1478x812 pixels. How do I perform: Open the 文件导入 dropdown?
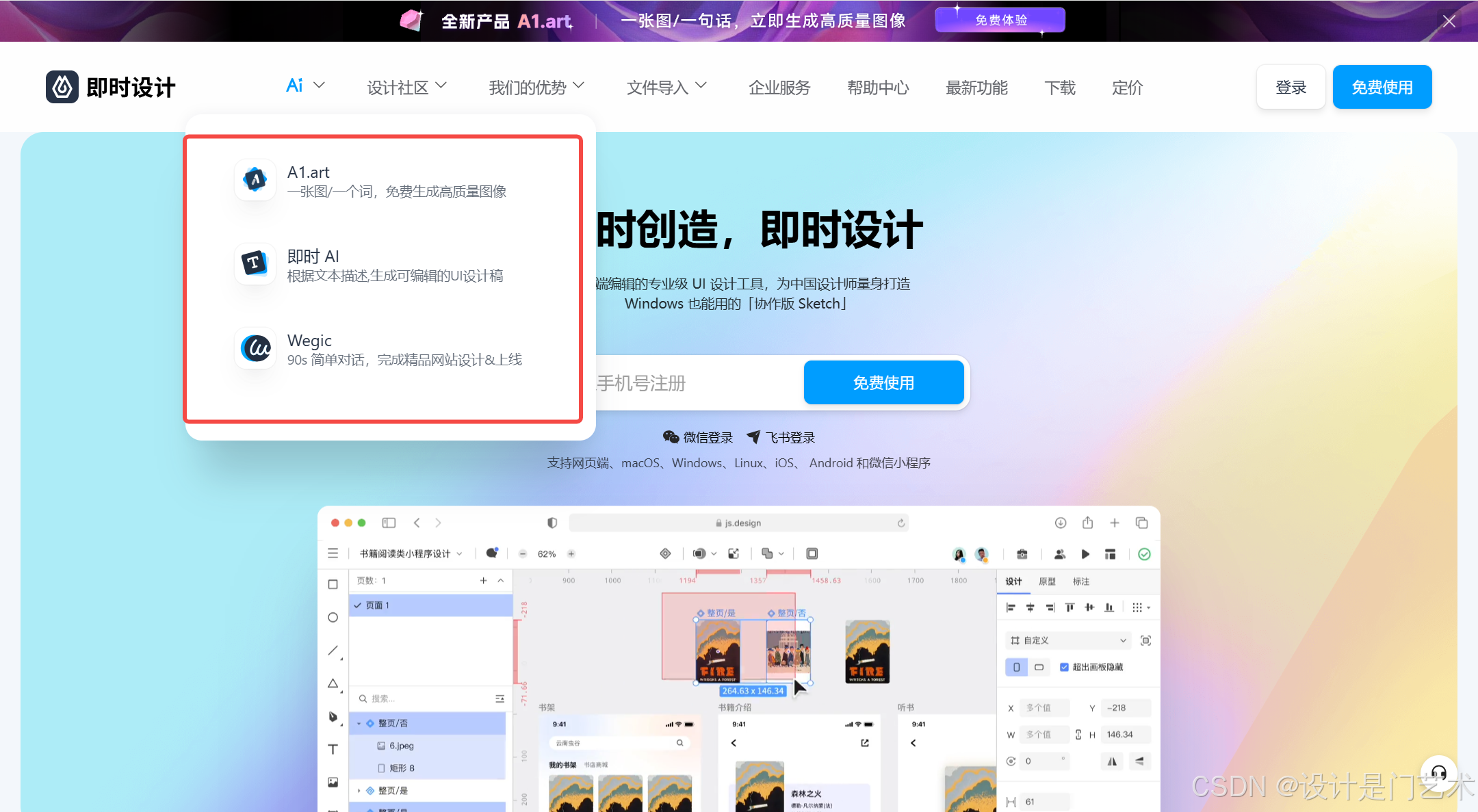coord(666,88)
